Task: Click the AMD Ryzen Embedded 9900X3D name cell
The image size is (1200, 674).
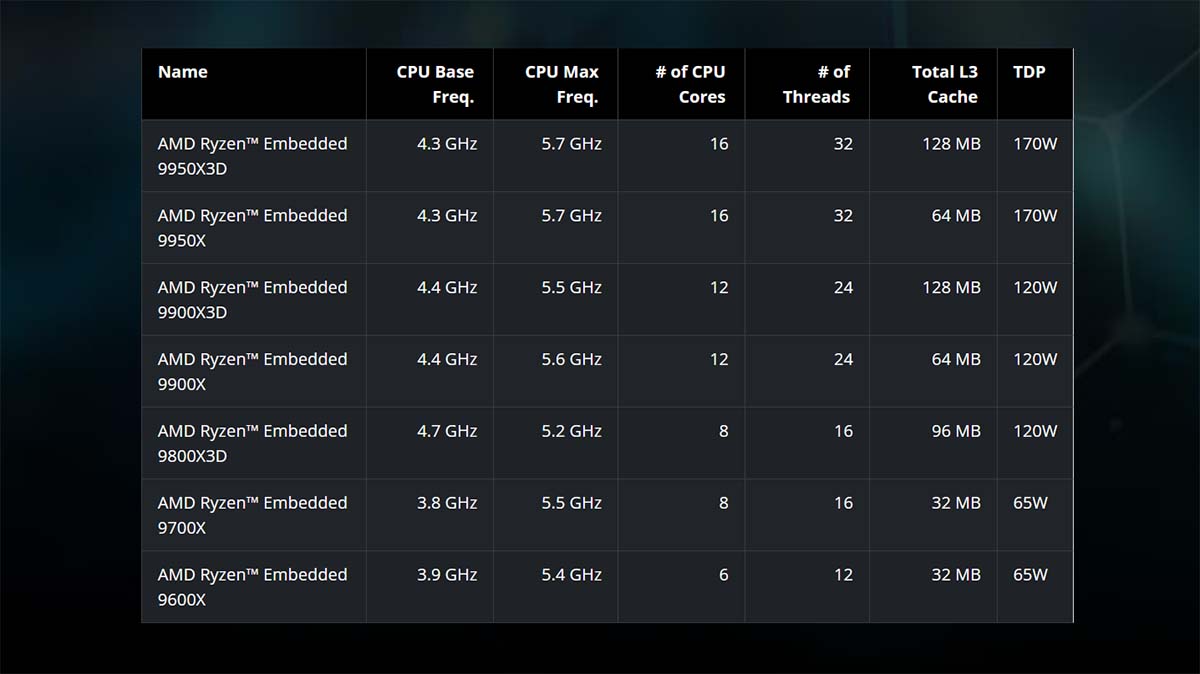Action: point(252,300)
